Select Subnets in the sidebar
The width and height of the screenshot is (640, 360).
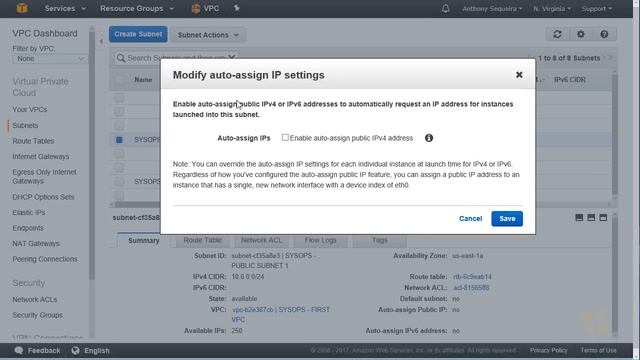(25, 125)
